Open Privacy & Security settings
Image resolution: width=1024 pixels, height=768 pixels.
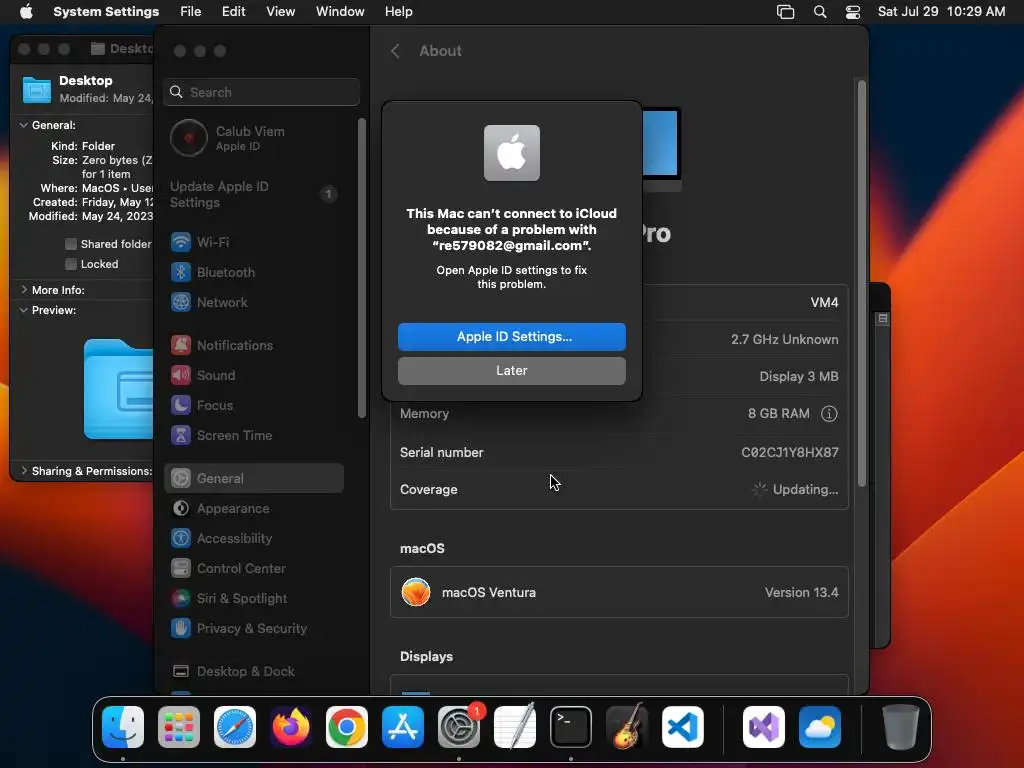[254, 628]
